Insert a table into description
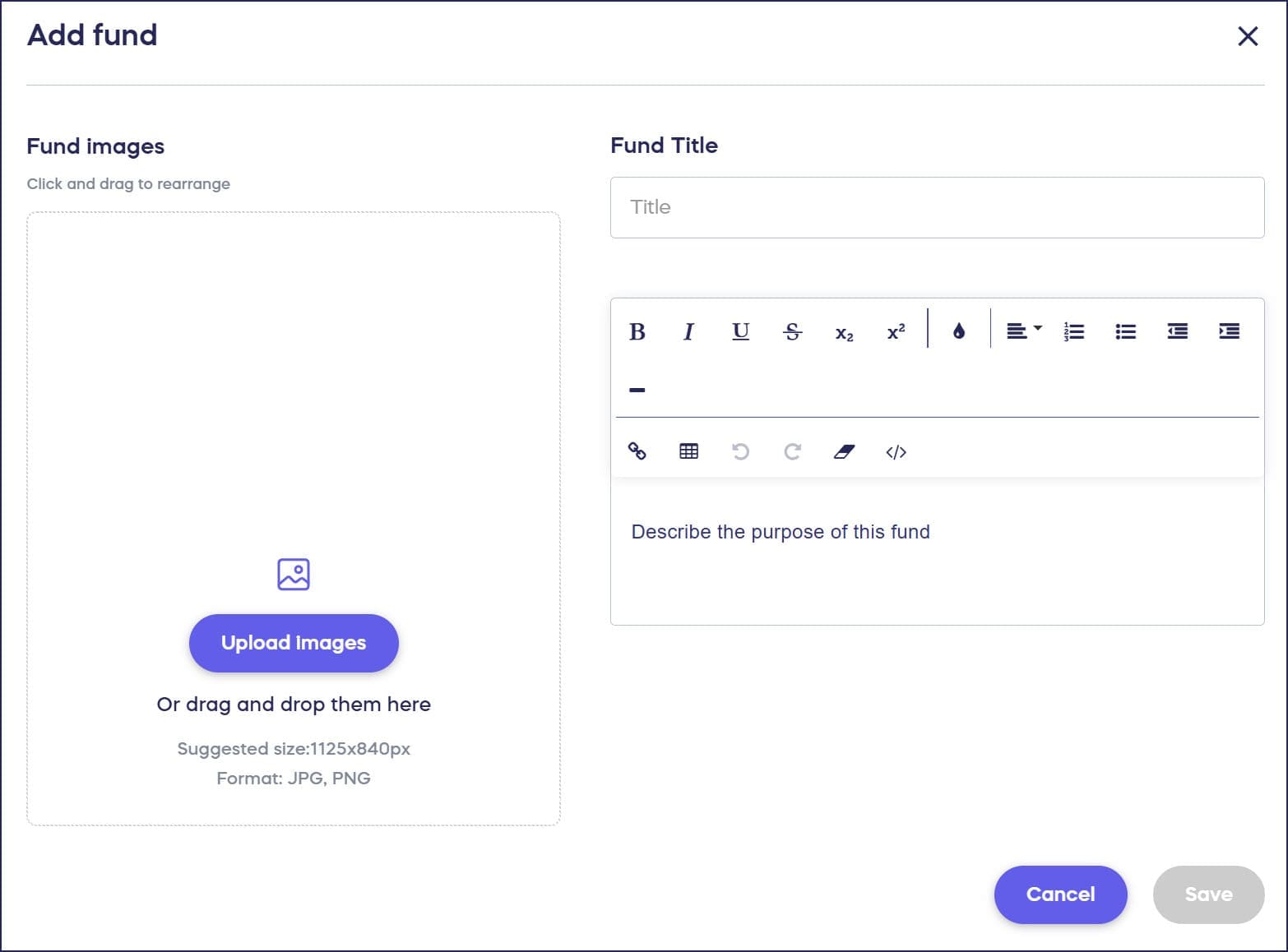 (688, 451)
